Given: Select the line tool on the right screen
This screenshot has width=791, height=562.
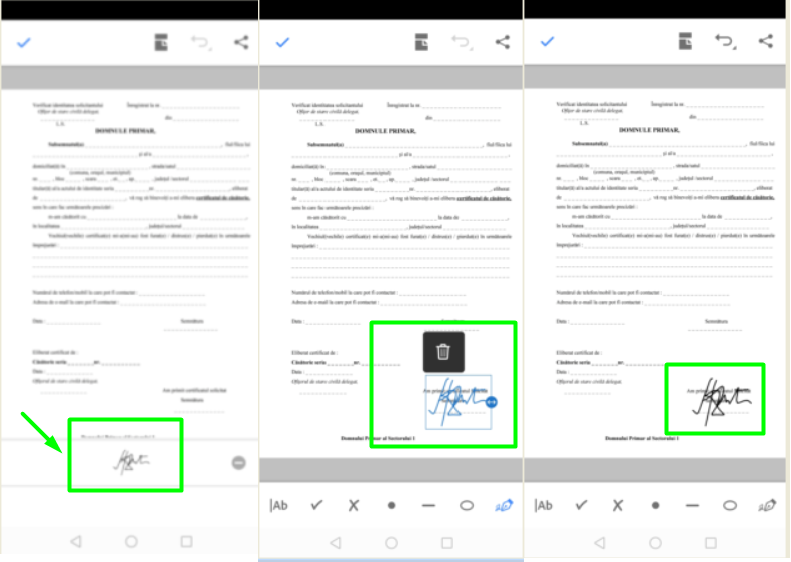Looking at the screenshot, I should tap(693, 505).
